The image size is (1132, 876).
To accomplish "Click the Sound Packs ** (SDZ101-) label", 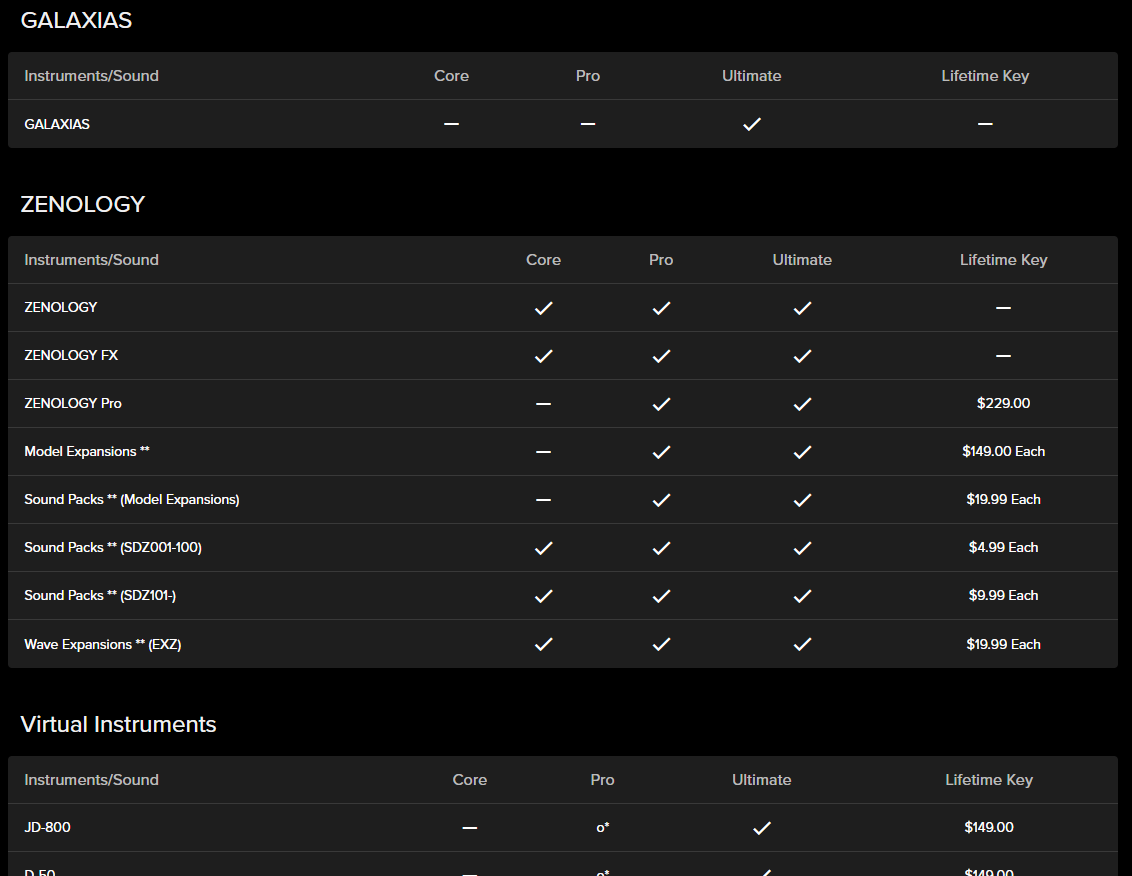I will click(x=100, y=595).
